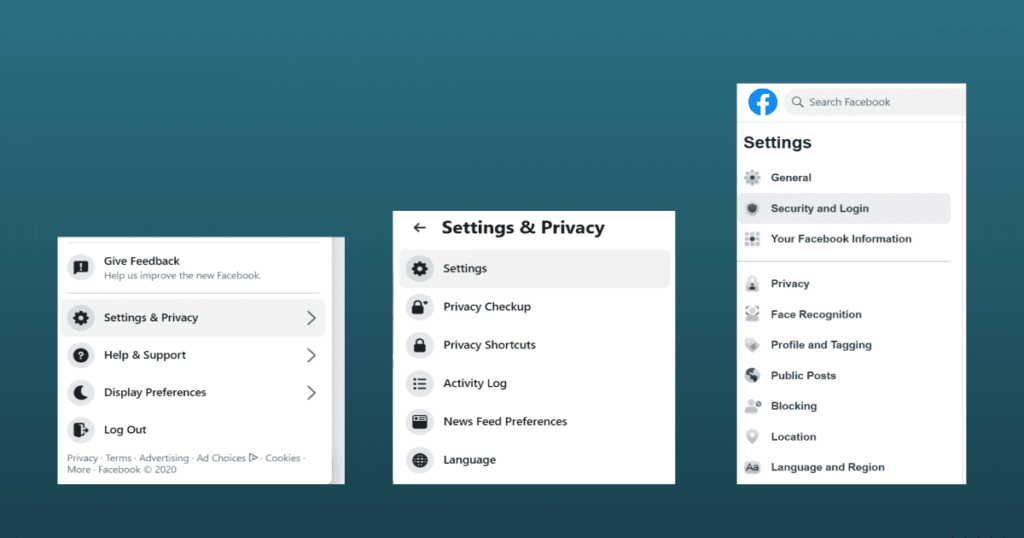Click the gear icon next to Settings

(420, 268)
